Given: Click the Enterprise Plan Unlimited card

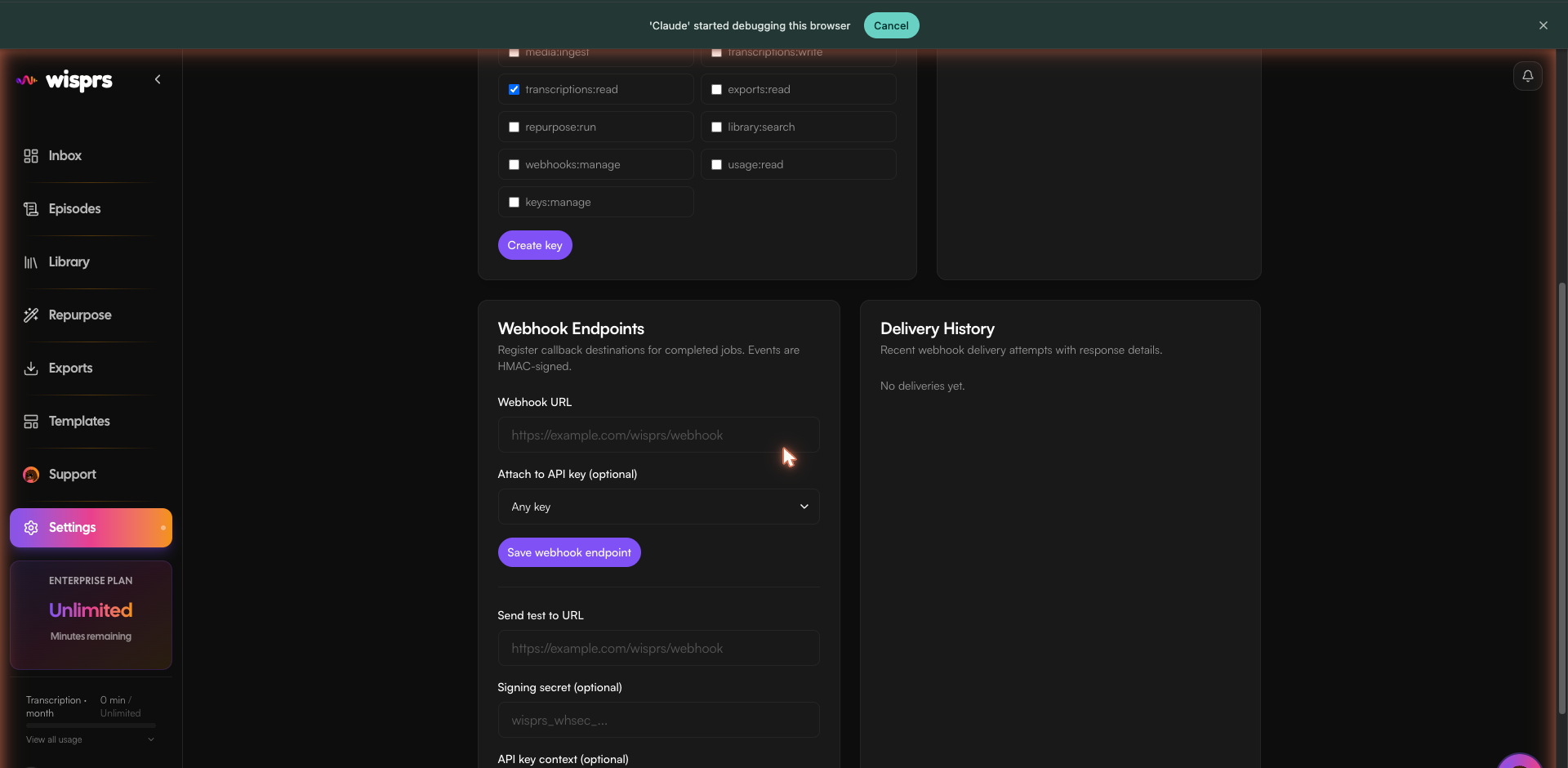Looking at the screenshot, I should tap(91, 615).
